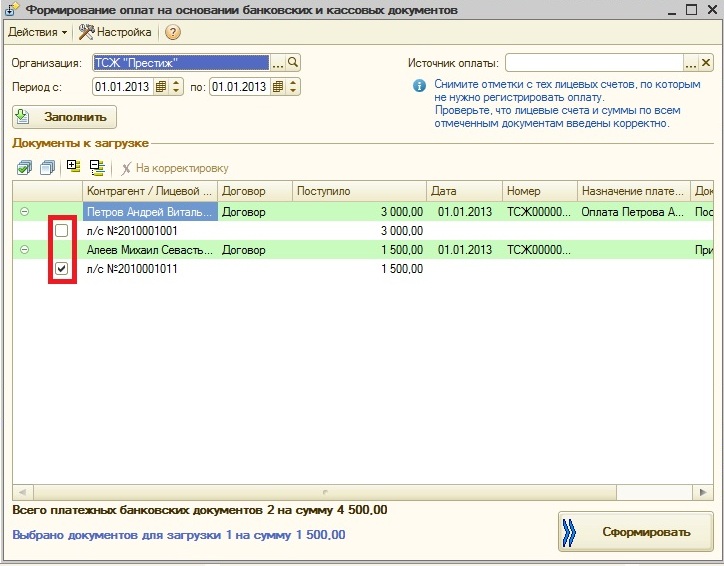Click the uncheck all documents icon
This screenshot has width=724, height=566.
point(46,168)
